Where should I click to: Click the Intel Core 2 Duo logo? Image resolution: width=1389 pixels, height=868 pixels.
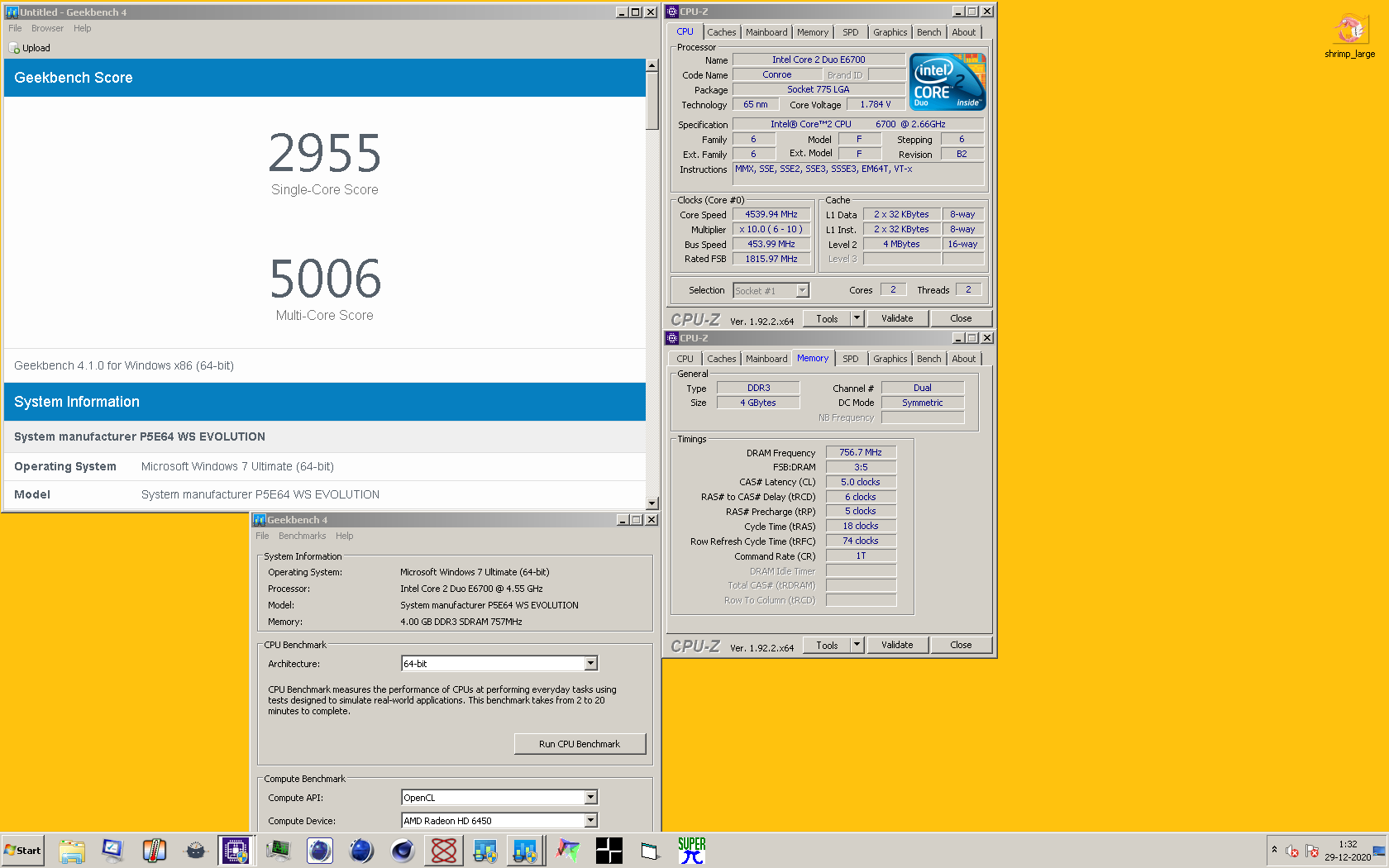[x=947, y=82]
